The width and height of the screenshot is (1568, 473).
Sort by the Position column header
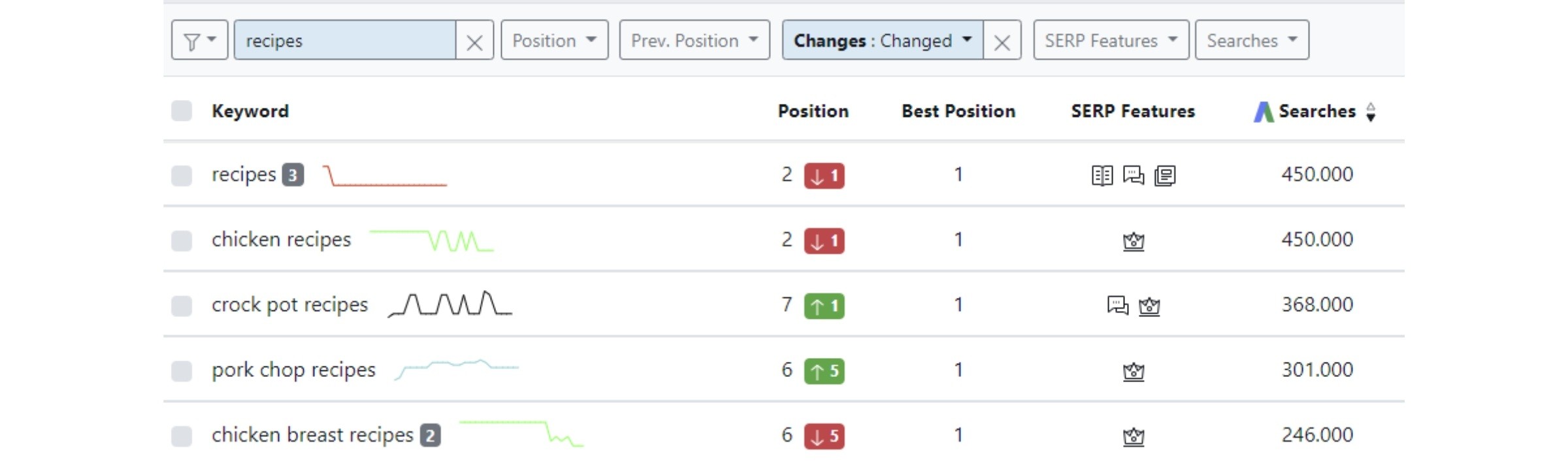(813, 111)
